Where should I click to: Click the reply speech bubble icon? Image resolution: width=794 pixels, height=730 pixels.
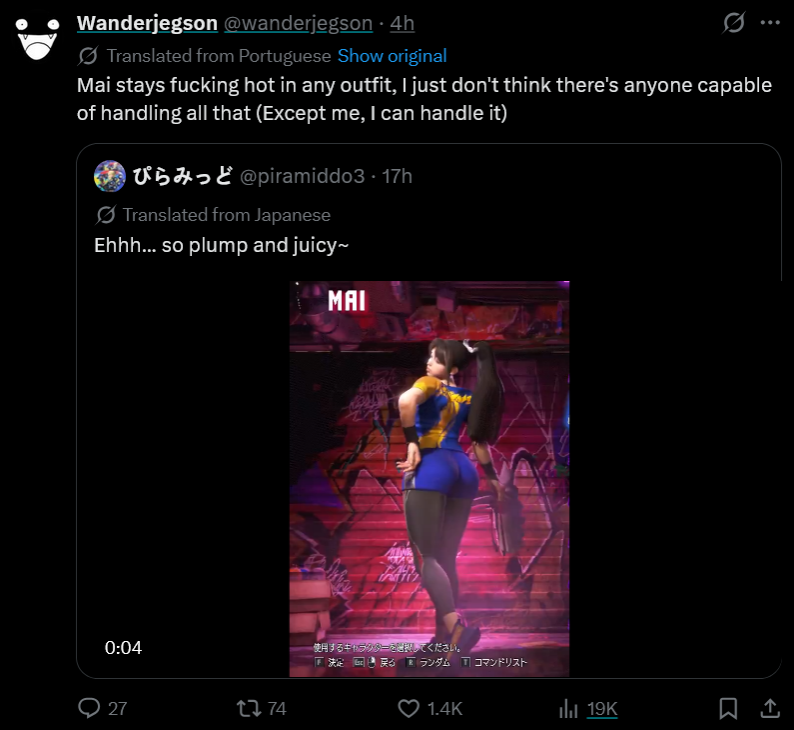(x=89, y=708)
